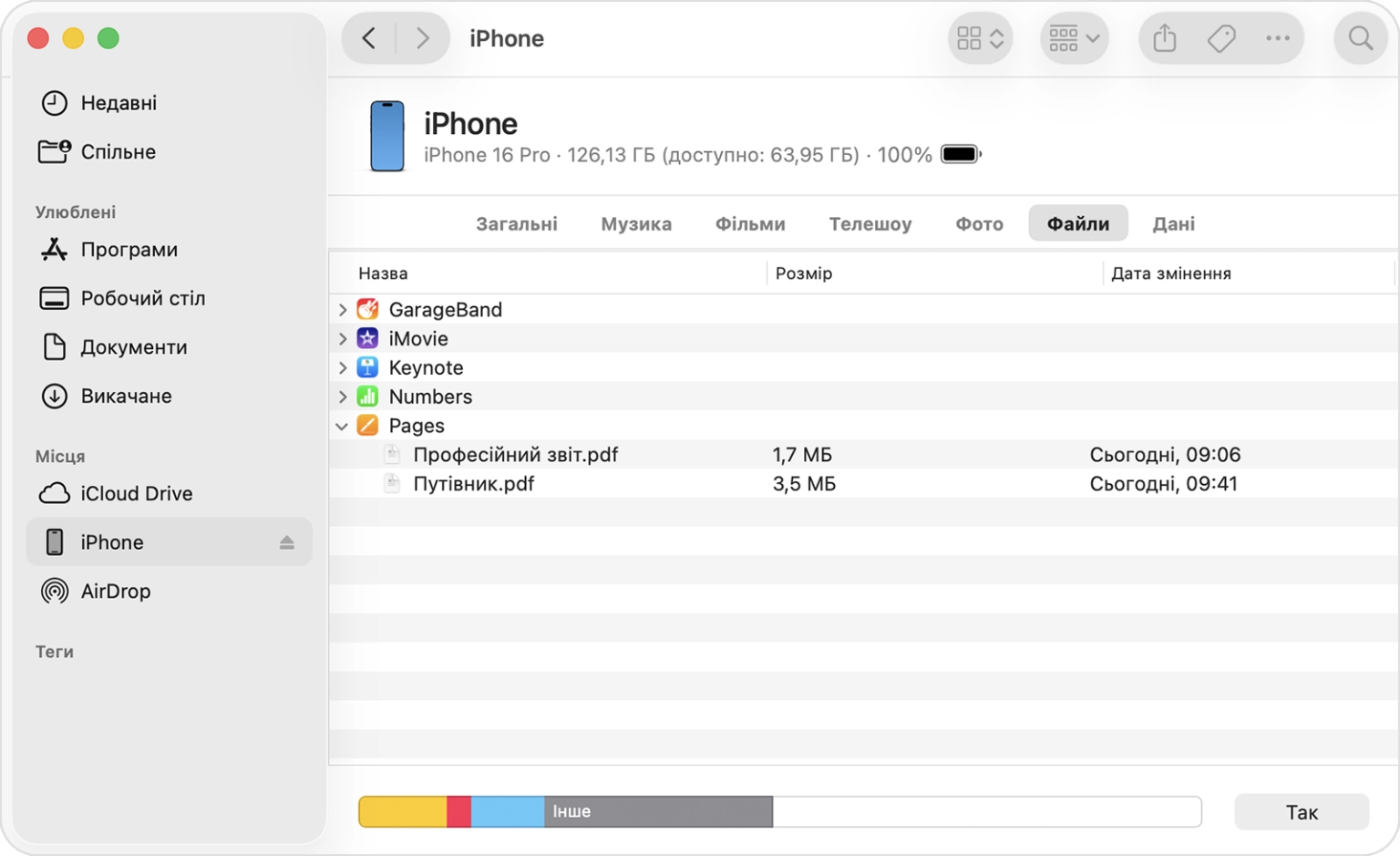Select the GarageBand app icon

(367, 309)
